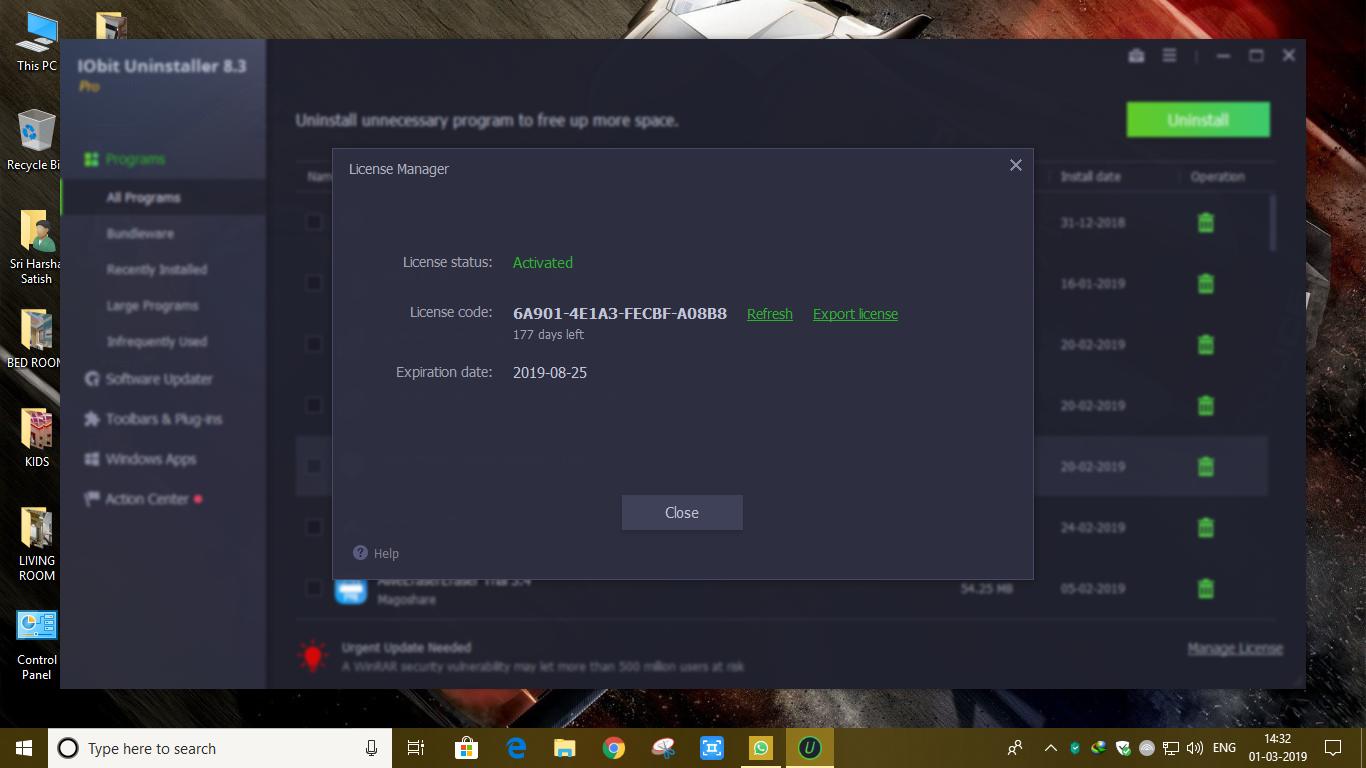Click the volume speaker tray icon
Screen dimensions: 1366x768
(x=1194, y=748)
